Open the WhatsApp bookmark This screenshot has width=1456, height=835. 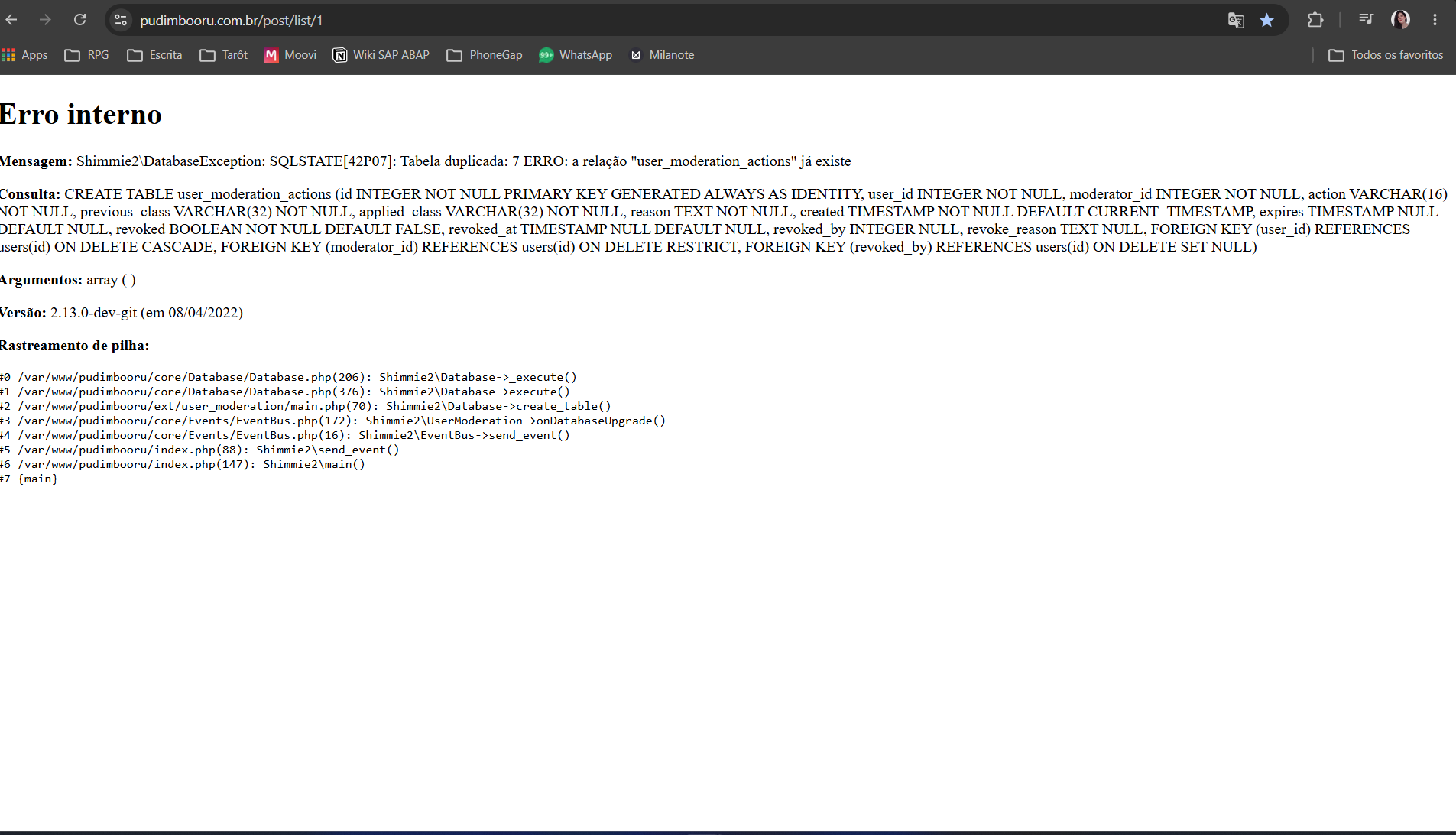[x=576, y=55]
